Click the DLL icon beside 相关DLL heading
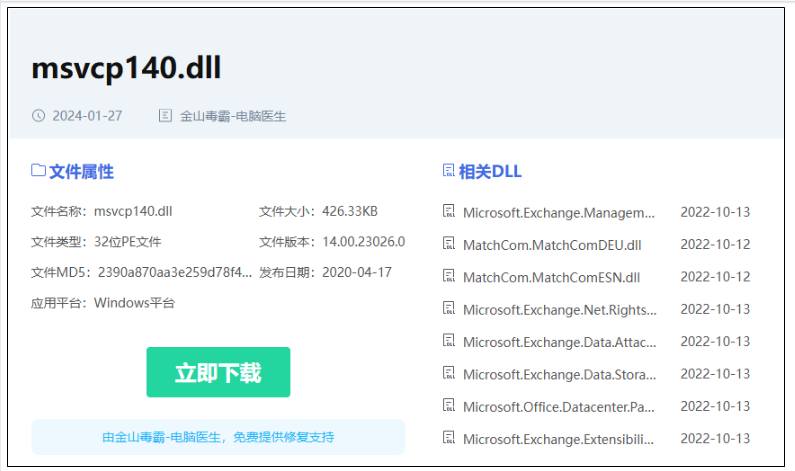The height and width of the screenshot is (471, 795). (x=449, y=170)
